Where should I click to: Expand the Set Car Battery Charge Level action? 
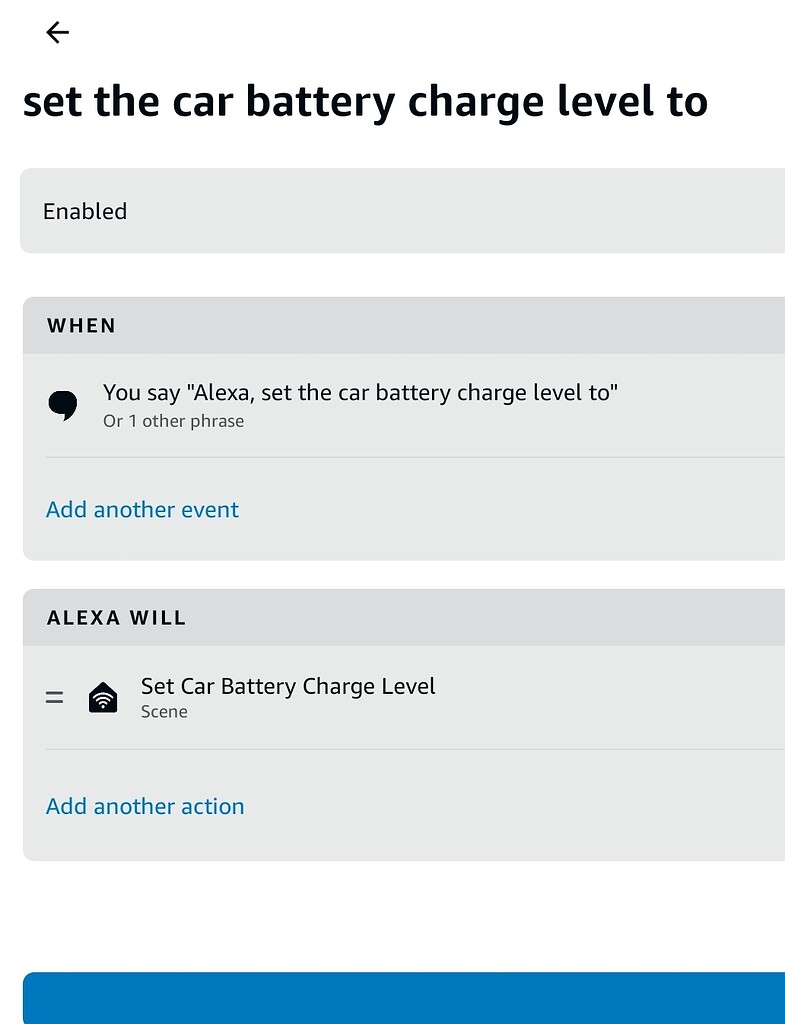(288, 697)
